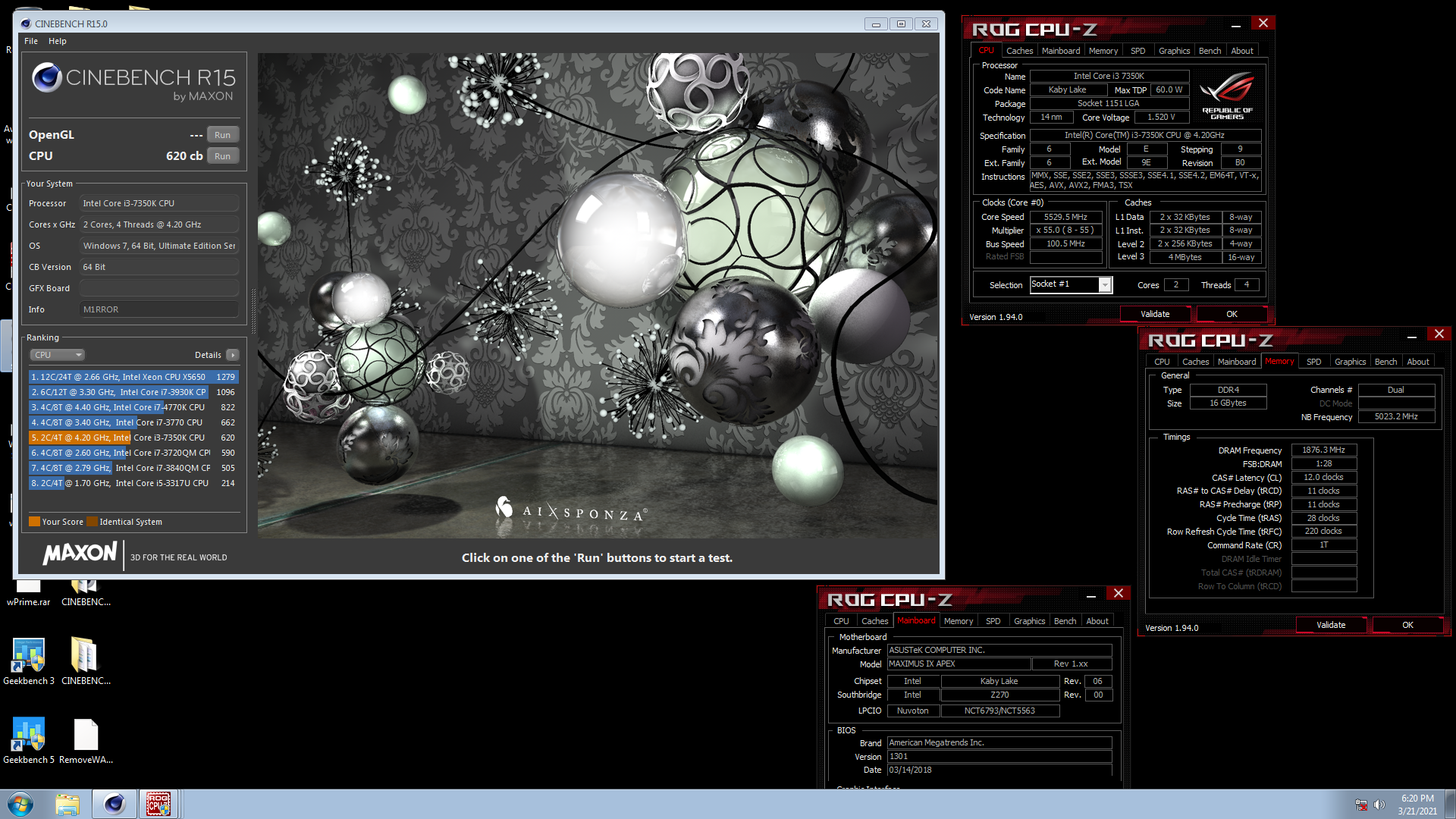Switch to Bench tab in top CPU-Z window
Screen dimensions: 1456x819
(1210, 51)
